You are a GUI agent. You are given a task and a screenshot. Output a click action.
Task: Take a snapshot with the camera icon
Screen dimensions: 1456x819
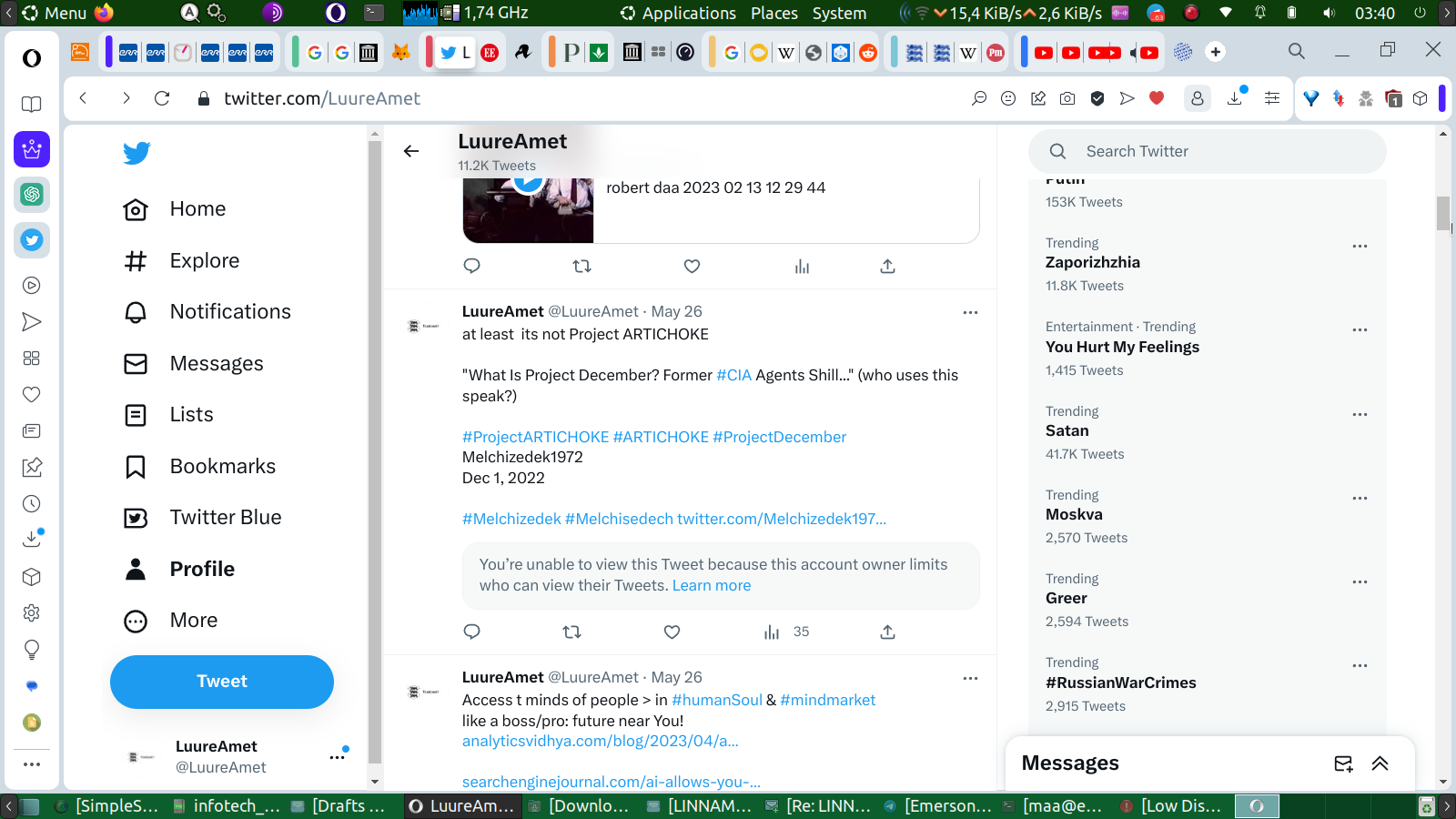(x=1067, y=98)
